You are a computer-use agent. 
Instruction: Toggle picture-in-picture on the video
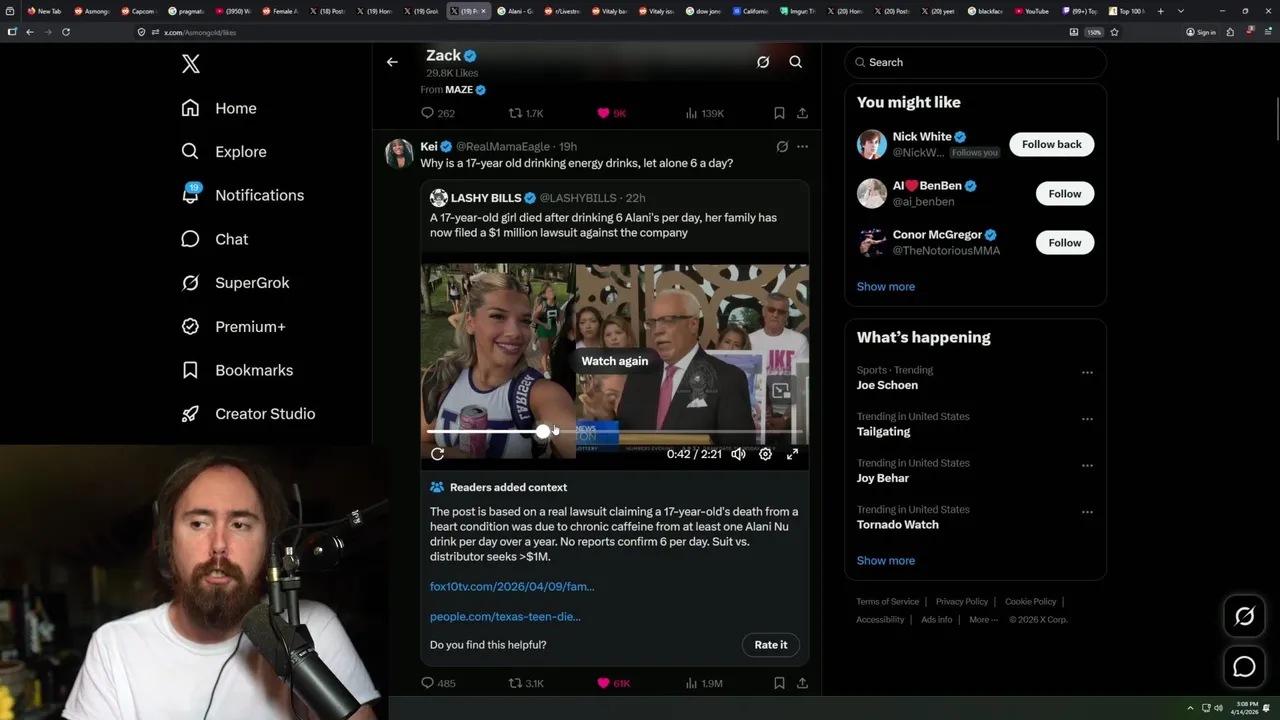point(781,391)
